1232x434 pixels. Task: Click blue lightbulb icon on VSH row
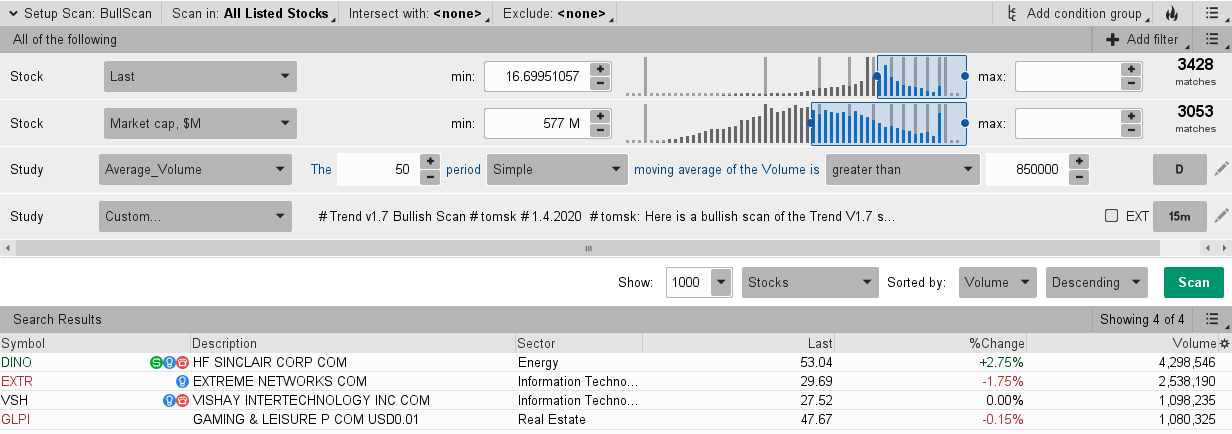tap(169, 400)
